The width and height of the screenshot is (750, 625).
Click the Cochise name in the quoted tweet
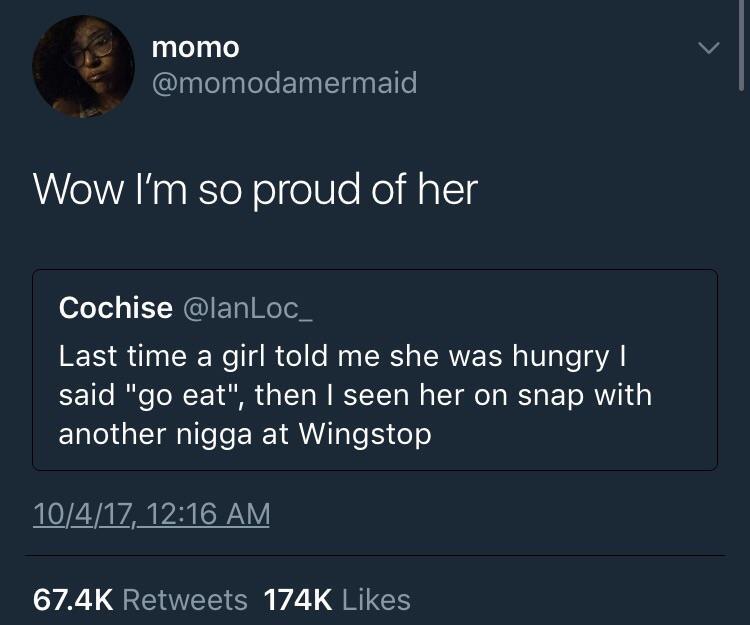pos(115,308)
